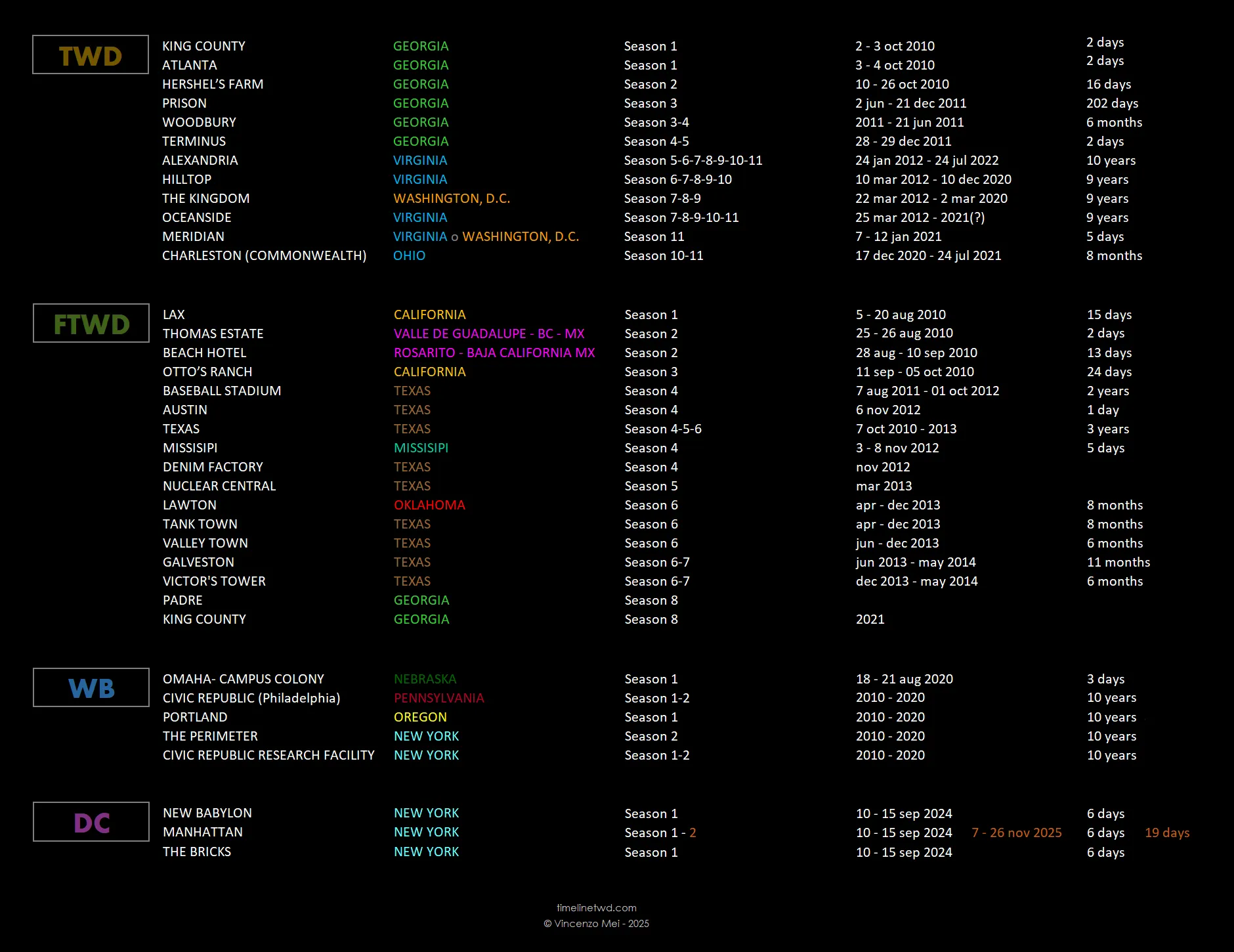Viewport: 1234px width, 952px height.
Task: Click the CHARLESTON (COMMONWEALTH) entry
Action: click(264, 255)
